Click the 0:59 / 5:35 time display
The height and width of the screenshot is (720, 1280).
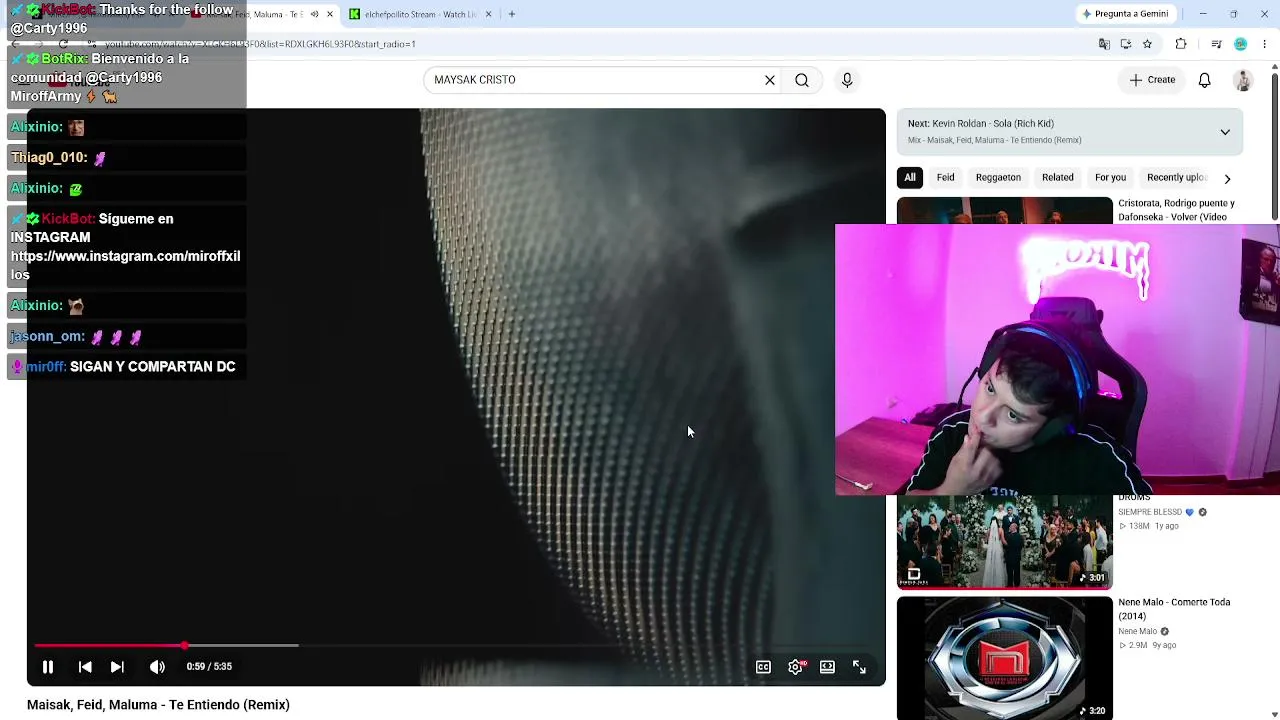click(209, 667)
